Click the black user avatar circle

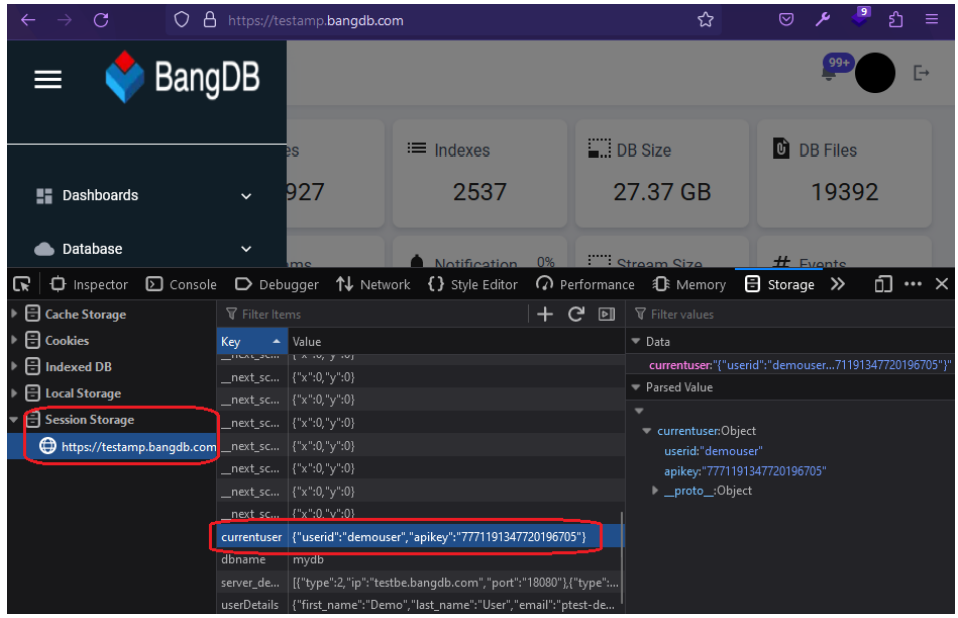pos(875,73)
